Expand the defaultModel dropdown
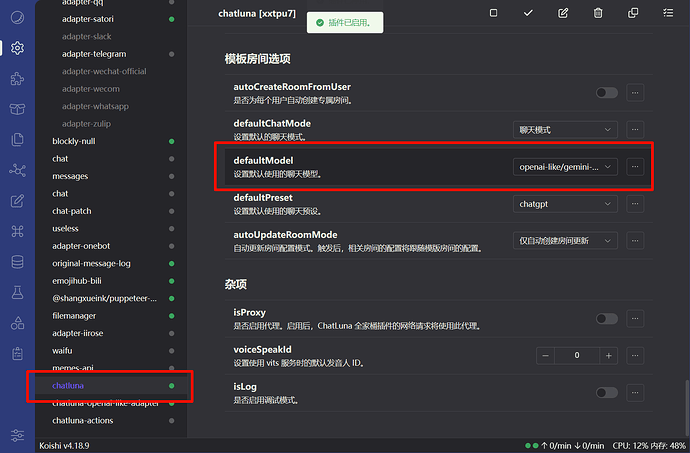Image resolution: width=690 pixels, height=453 pixels. point(565,166)
